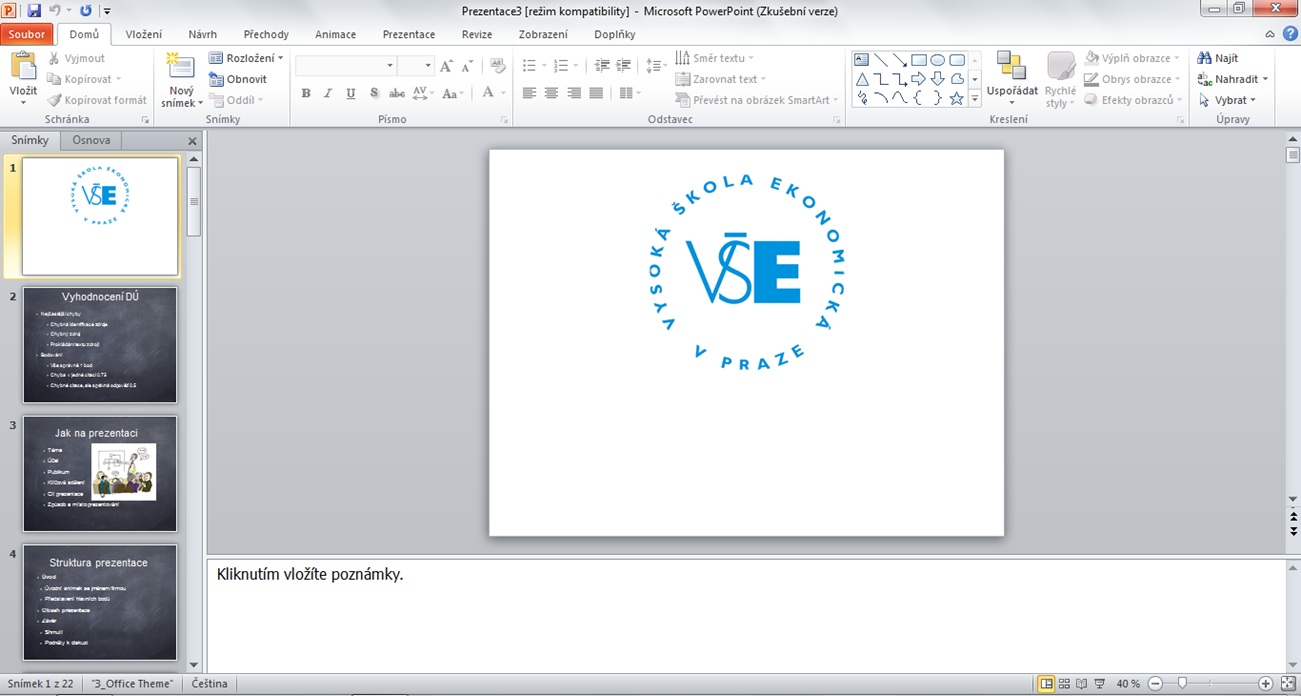Fit the slide to the current window
Viewport: 1301px width, 696px height.
click(x=1288, y=684)
